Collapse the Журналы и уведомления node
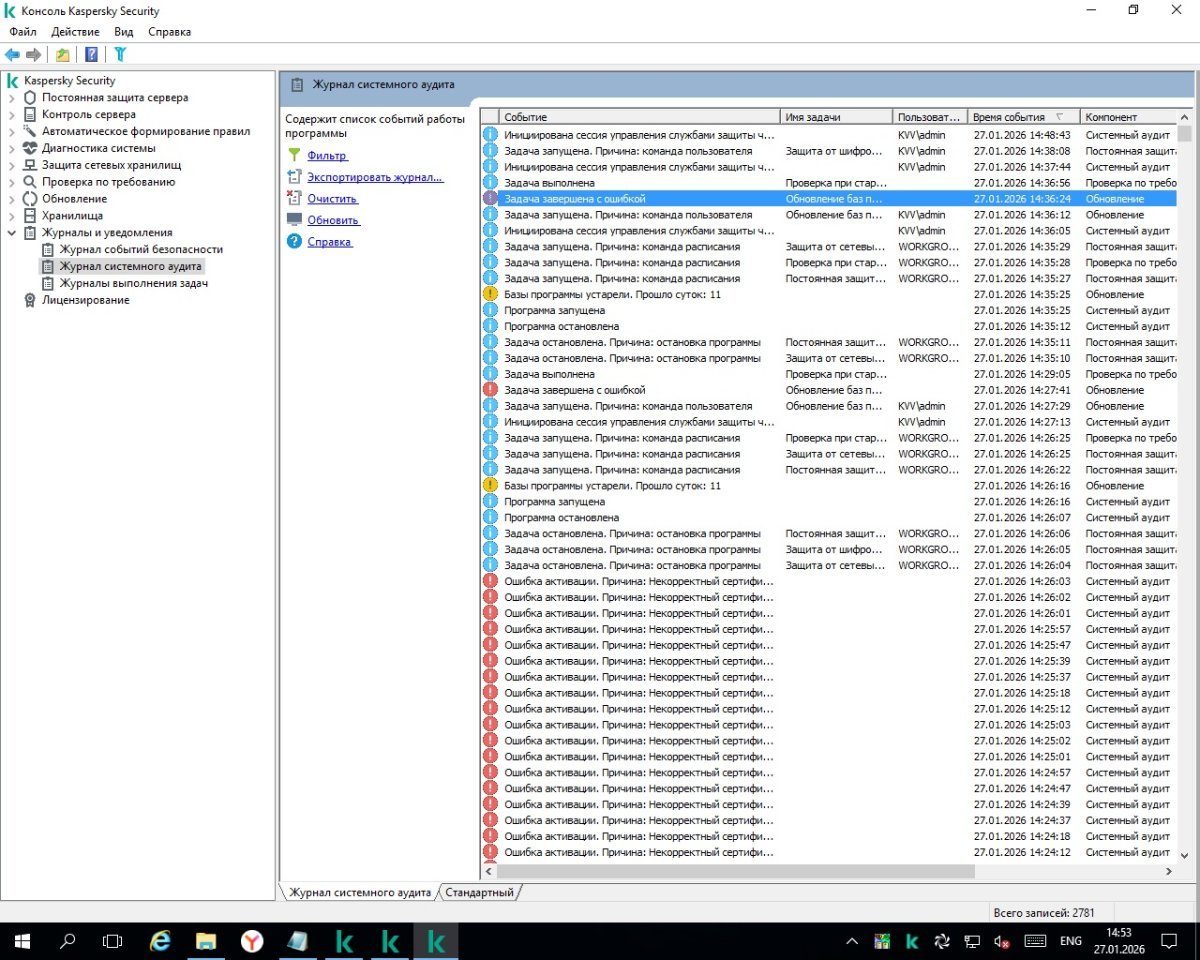The image size is (1200, 960). 12,233
